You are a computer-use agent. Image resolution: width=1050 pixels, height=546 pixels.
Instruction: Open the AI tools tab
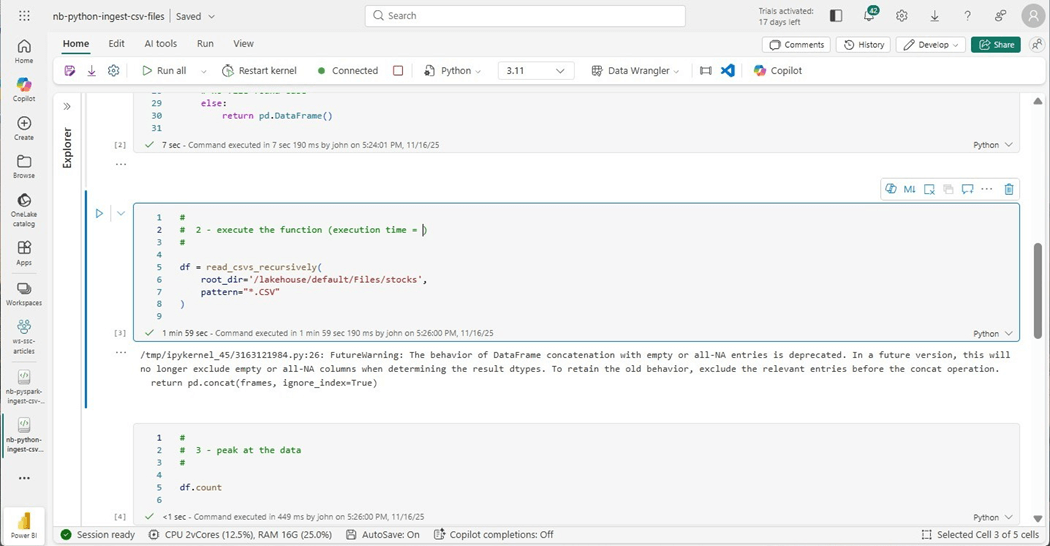160,44
